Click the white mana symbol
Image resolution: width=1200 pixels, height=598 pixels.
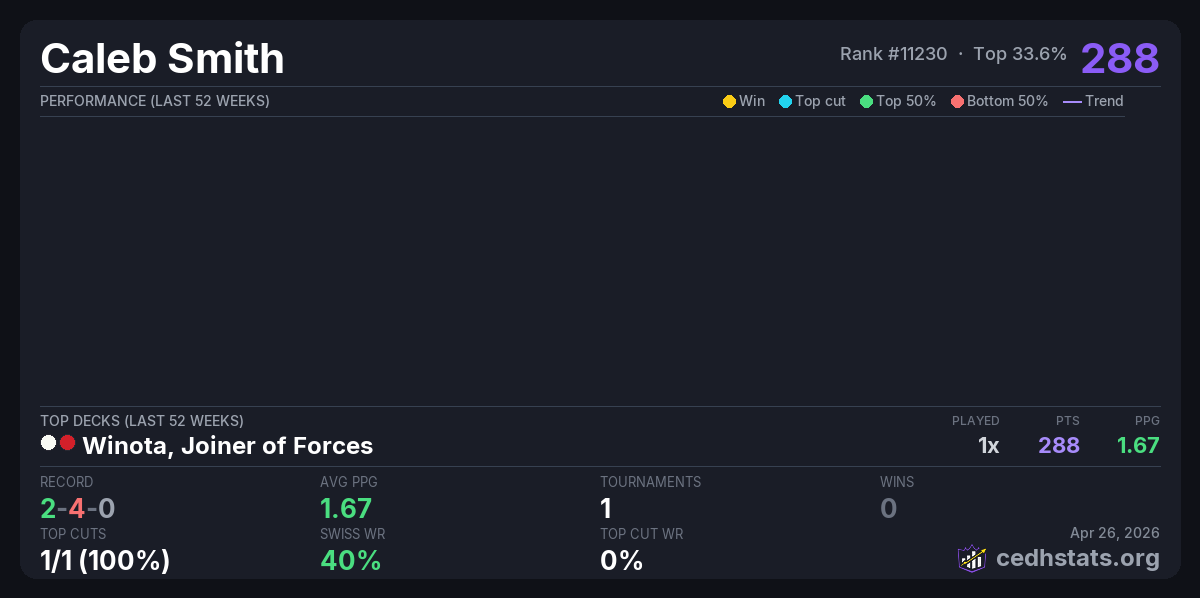[x=48, y=443]
